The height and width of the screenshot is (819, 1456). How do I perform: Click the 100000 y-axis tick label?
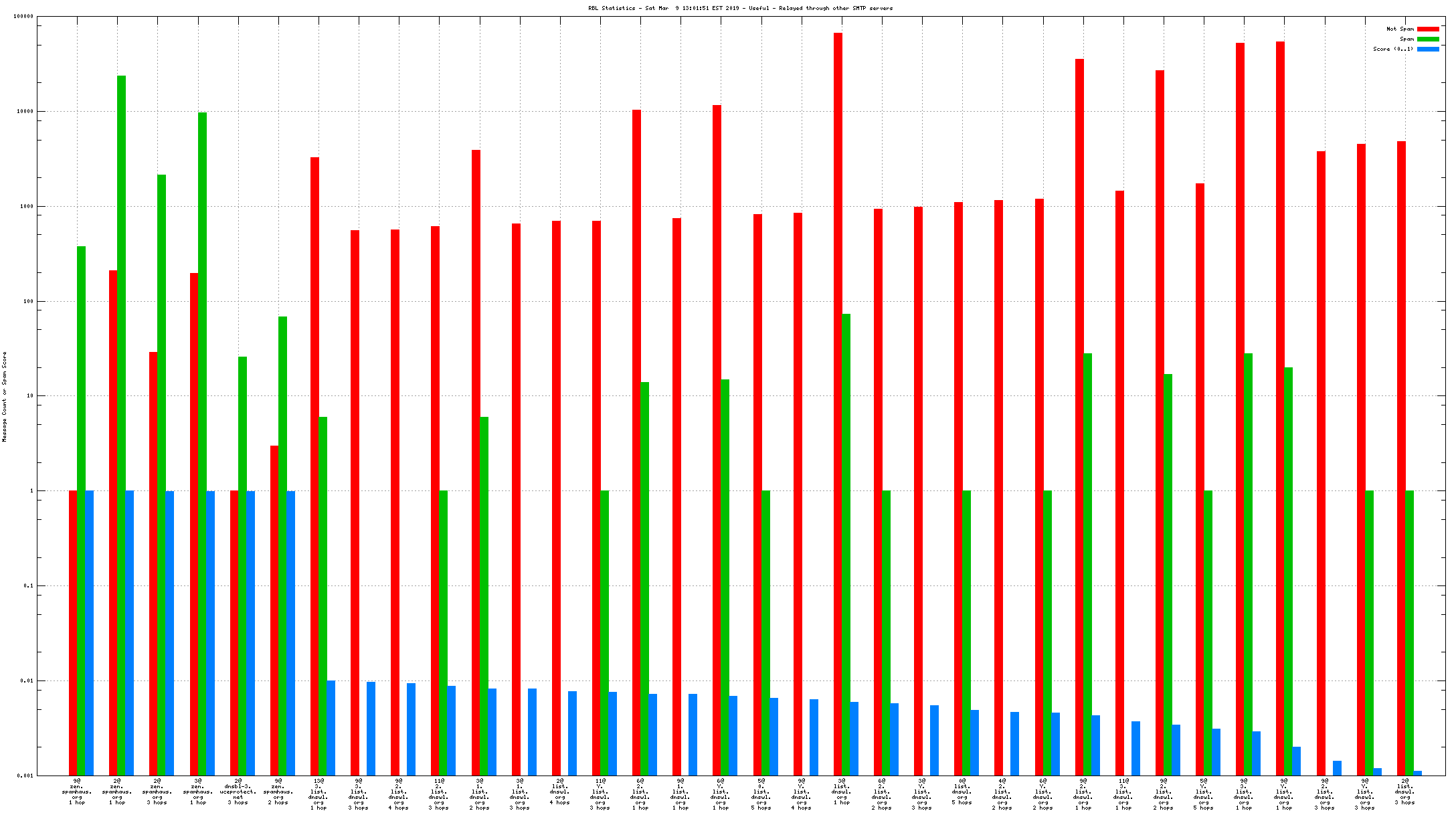click(x=23, y=17)
